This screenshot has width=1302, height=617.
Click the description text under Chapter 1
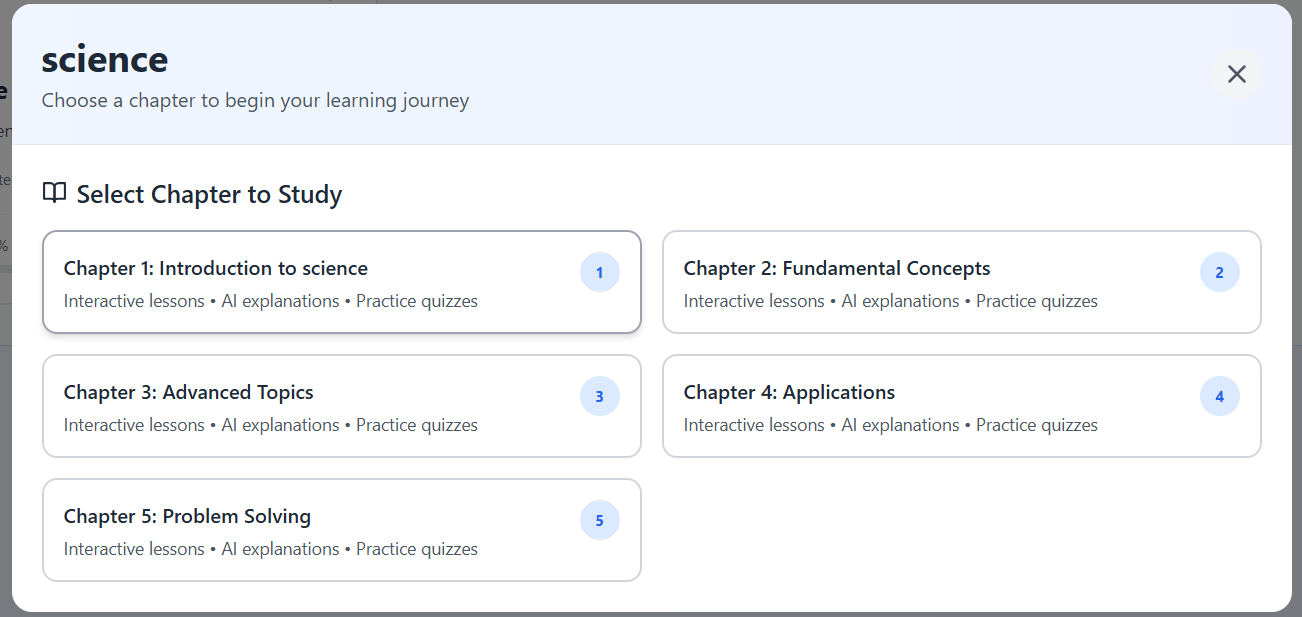point(271,301)
